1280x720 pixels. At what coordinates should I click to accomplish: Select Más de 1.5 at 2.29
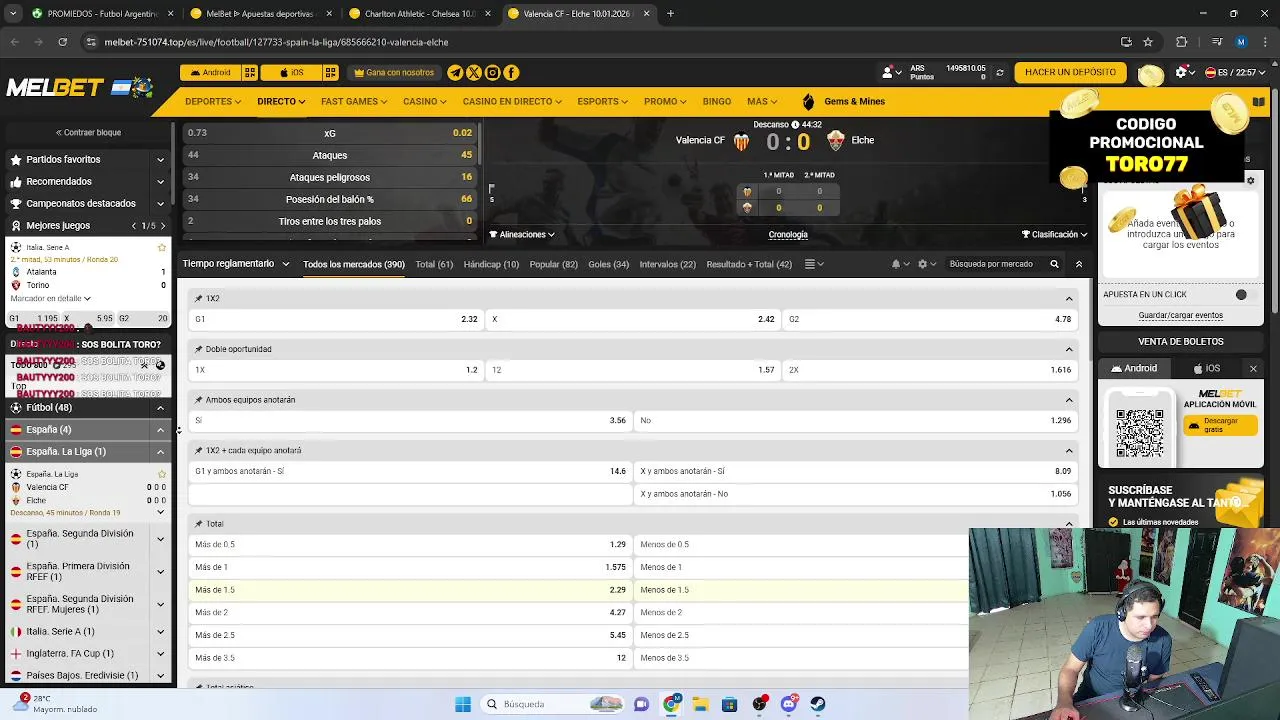pyautogui.click(x=410, y=590)
